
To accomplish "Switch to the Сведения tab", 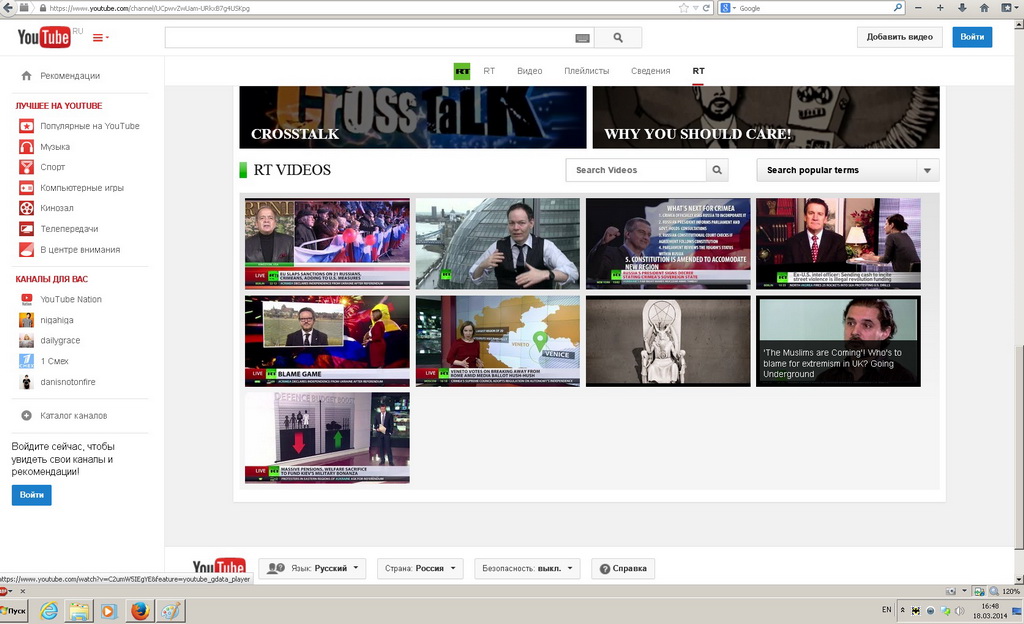I will click(x=650, y=71).
